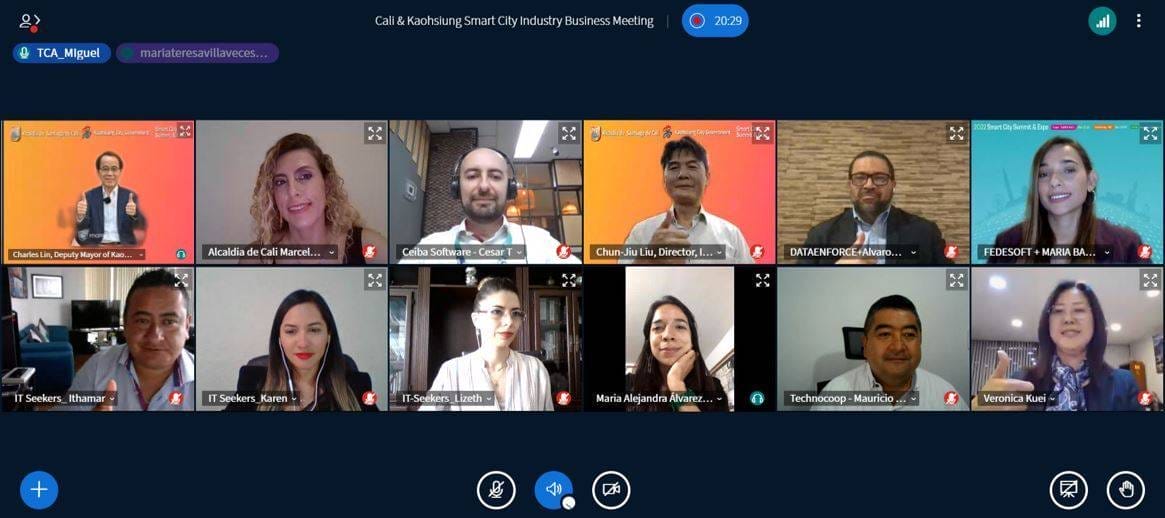Toggle the speaker audio button
1165x518 pixels.
click(554, 490)
